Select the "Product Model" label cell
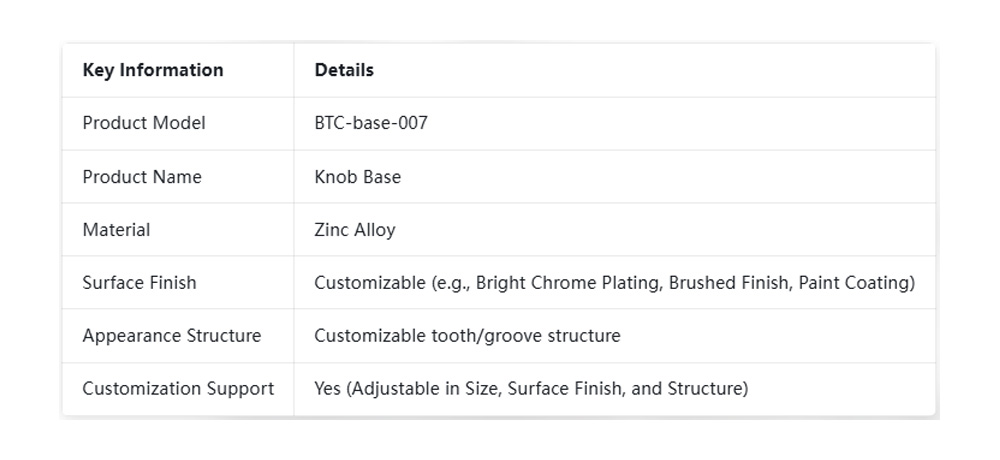This screenshot has width=1000, height=460. tap(144, 123)
